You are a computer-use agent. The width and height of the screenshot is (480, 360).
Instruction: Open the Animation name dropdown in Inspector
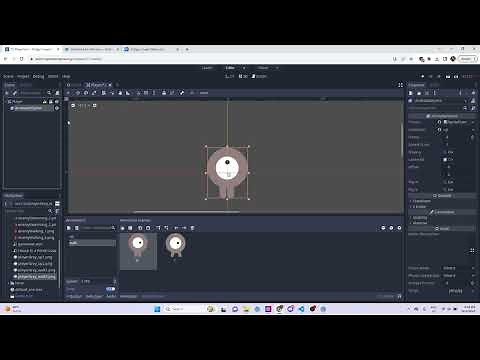point(473,130)
